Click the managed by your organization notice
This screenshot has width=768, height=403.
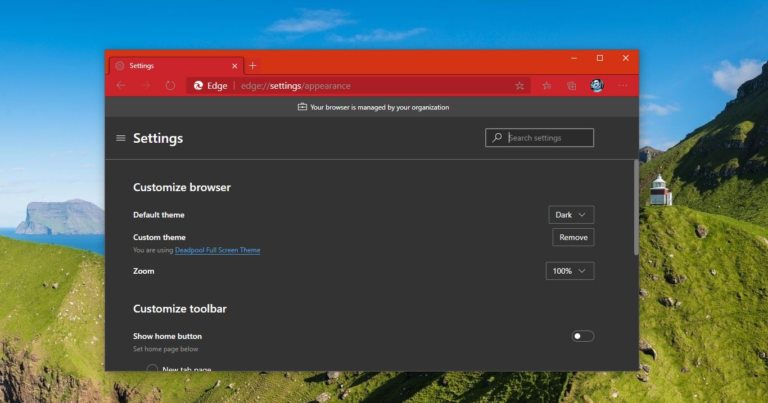[x=373, y=107]
